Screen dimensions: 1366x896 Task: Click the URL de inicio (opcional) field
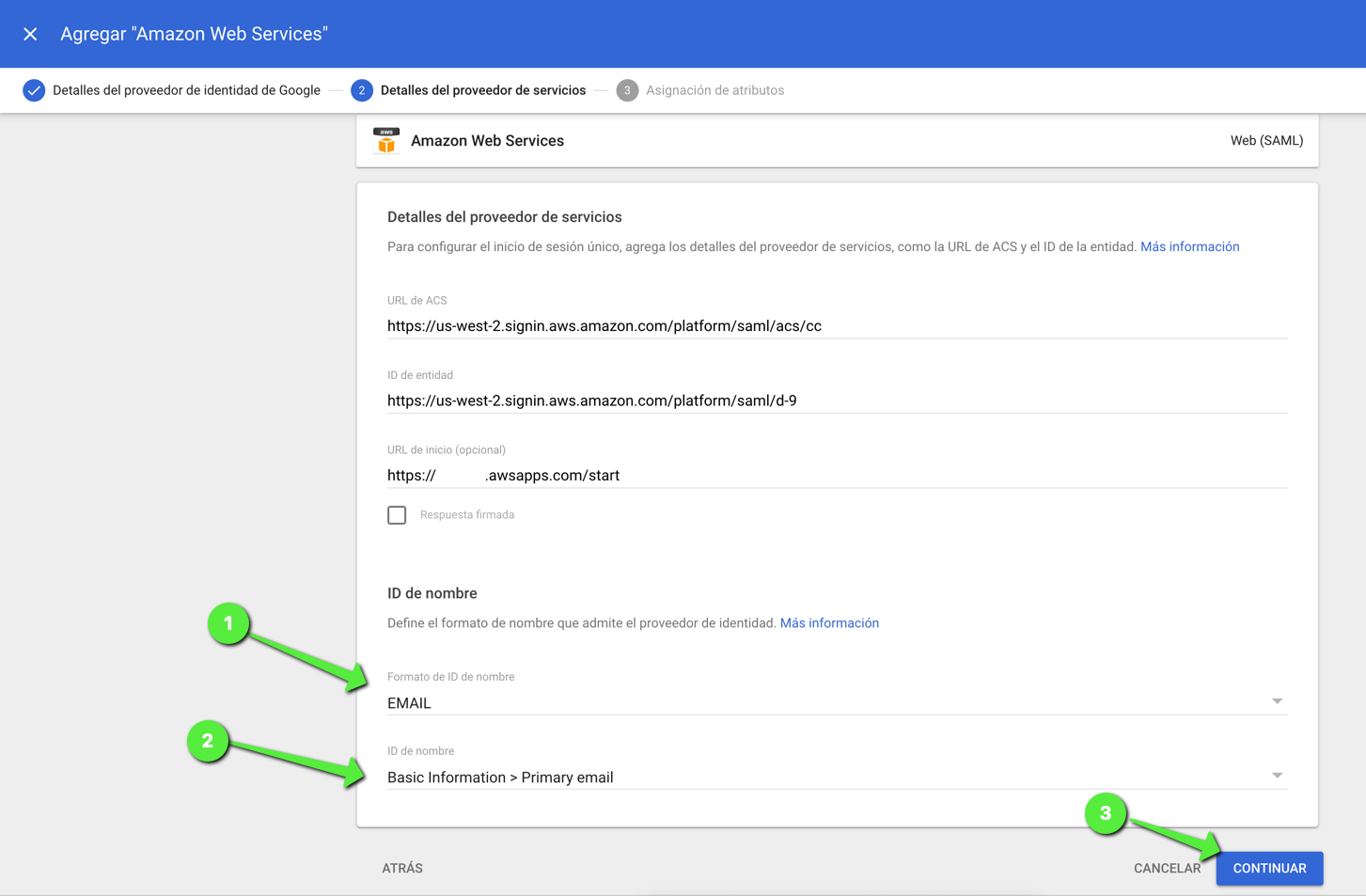(837, 475)
